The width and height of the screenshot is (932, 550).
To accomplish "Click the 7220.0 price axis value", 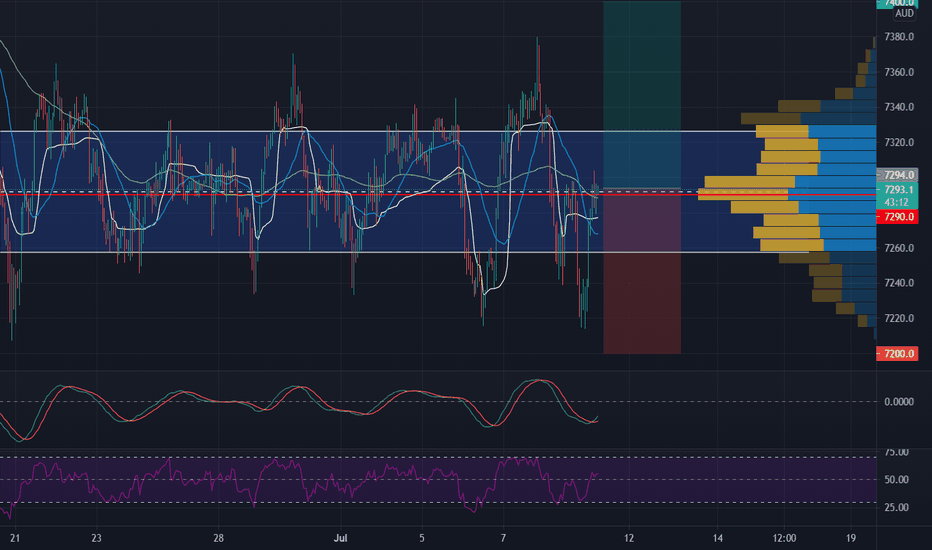I will [899, 318].
